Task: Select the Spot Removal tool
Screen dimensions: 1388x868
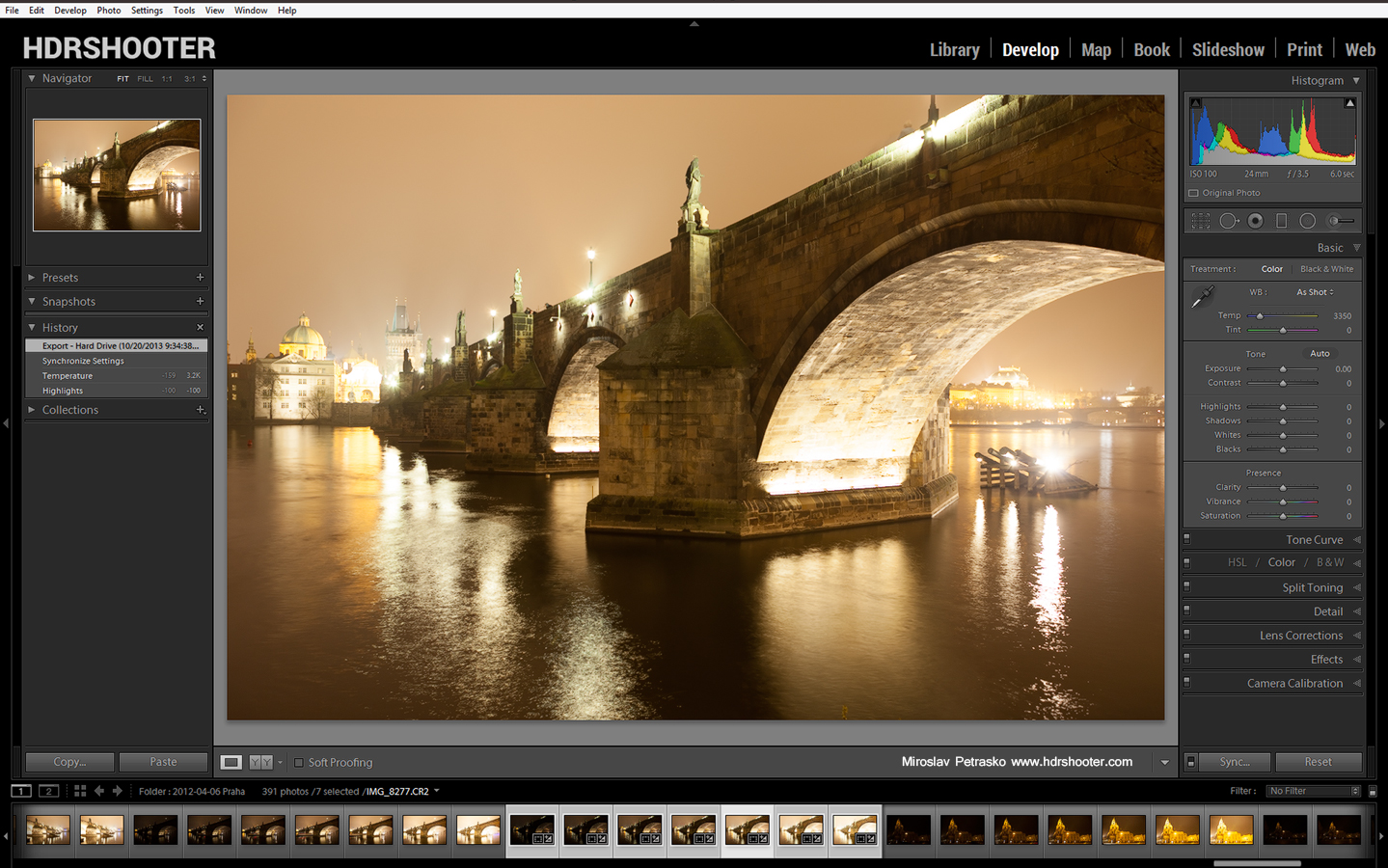Action: [1228, 221]
